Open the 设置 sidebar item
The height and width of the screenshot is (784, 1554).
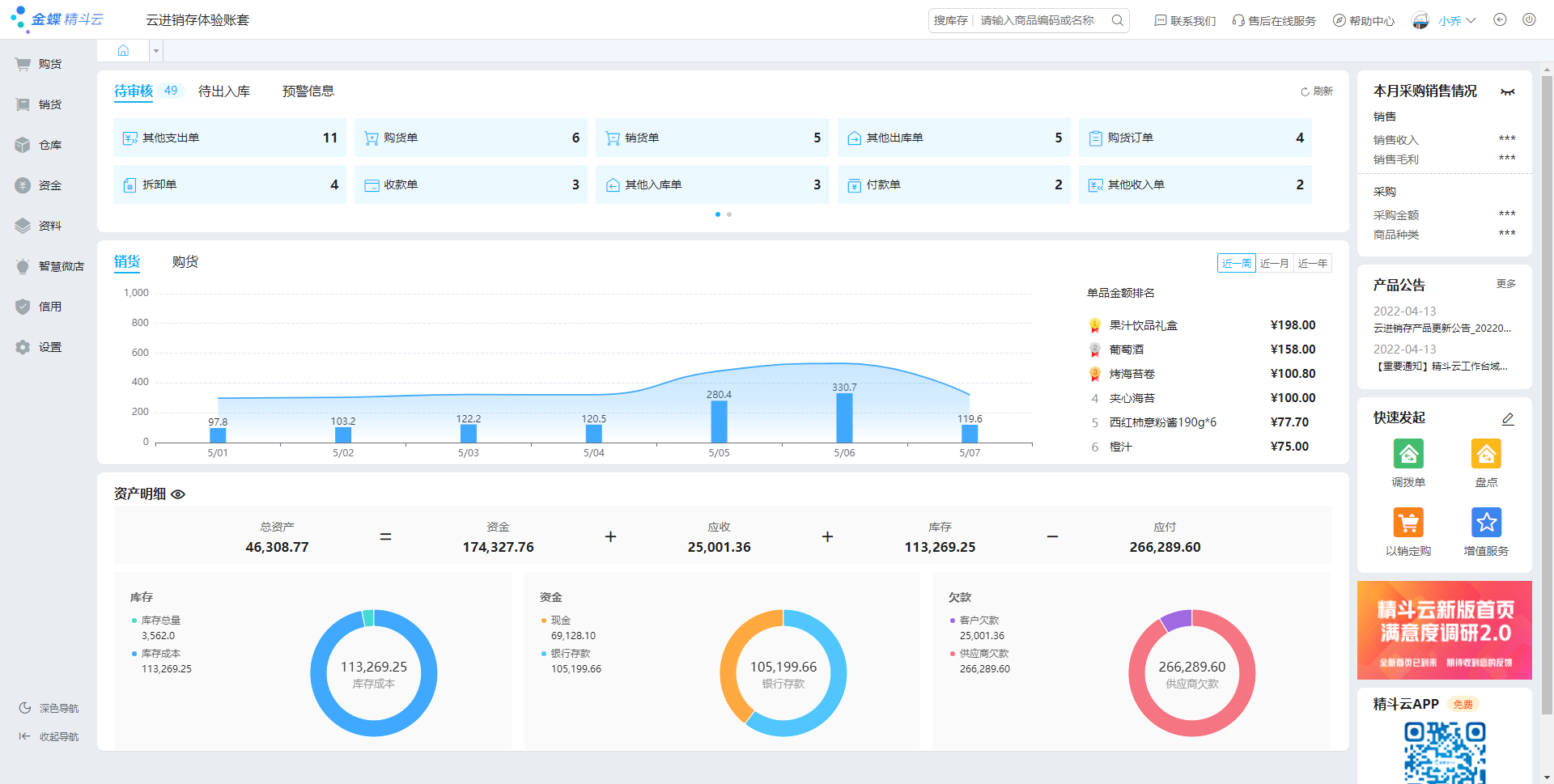(49, 347)
